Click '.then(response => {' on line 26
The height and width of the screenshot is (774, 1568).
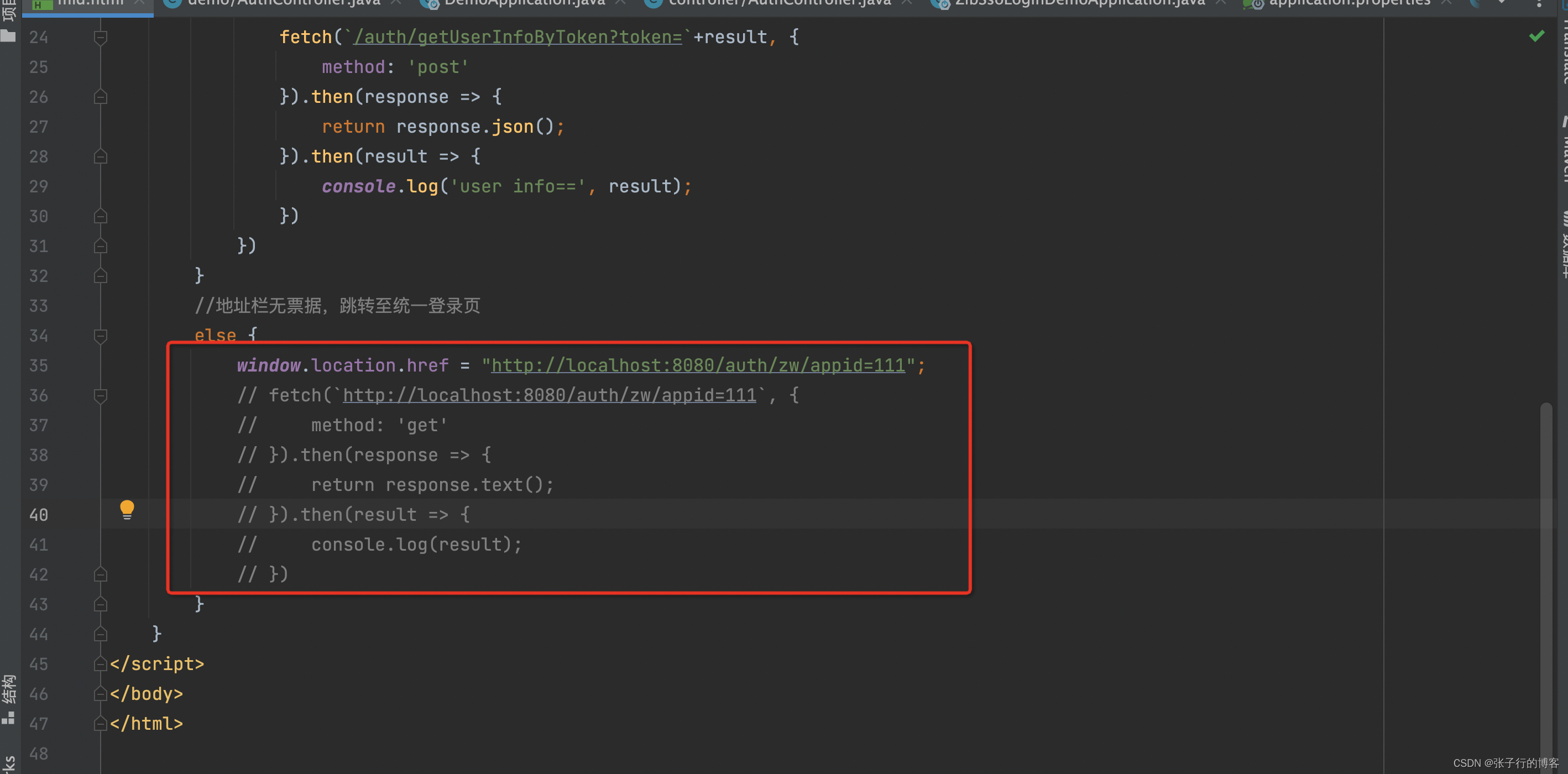tap(401, 97)
